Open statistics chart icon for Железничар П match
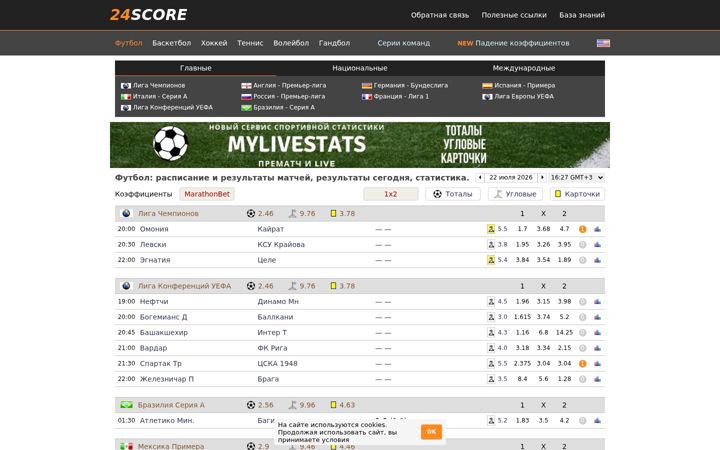This screenshot has height=450, width=720. coord(597,379)
